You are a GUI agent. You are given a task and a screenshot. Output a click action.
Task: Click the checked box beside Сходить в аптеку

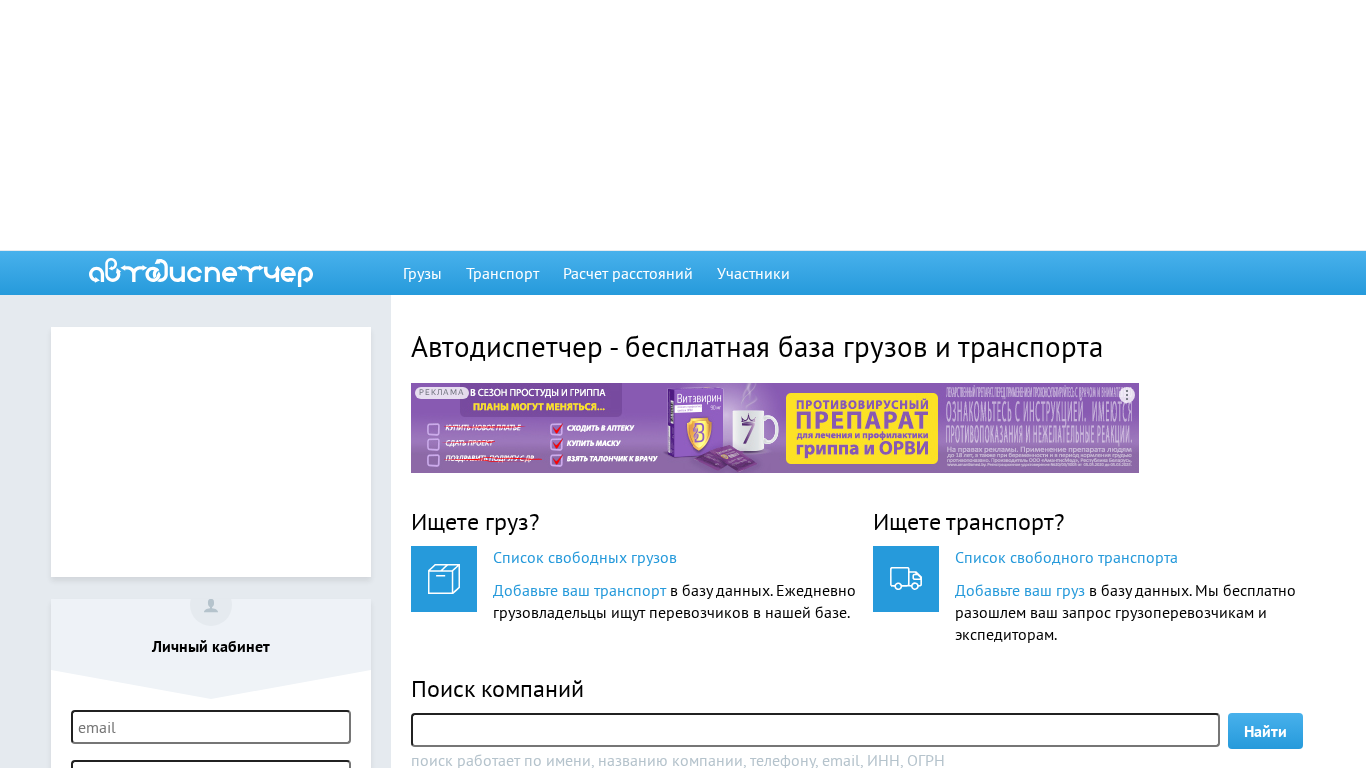pos(557,428)
